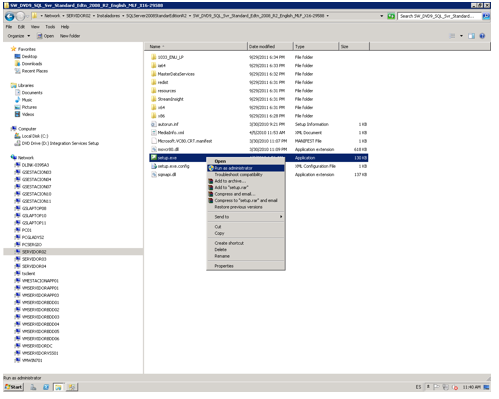Select the setup.exe application icon
Viewport: 499px width, 399px height.
[154, 158]
